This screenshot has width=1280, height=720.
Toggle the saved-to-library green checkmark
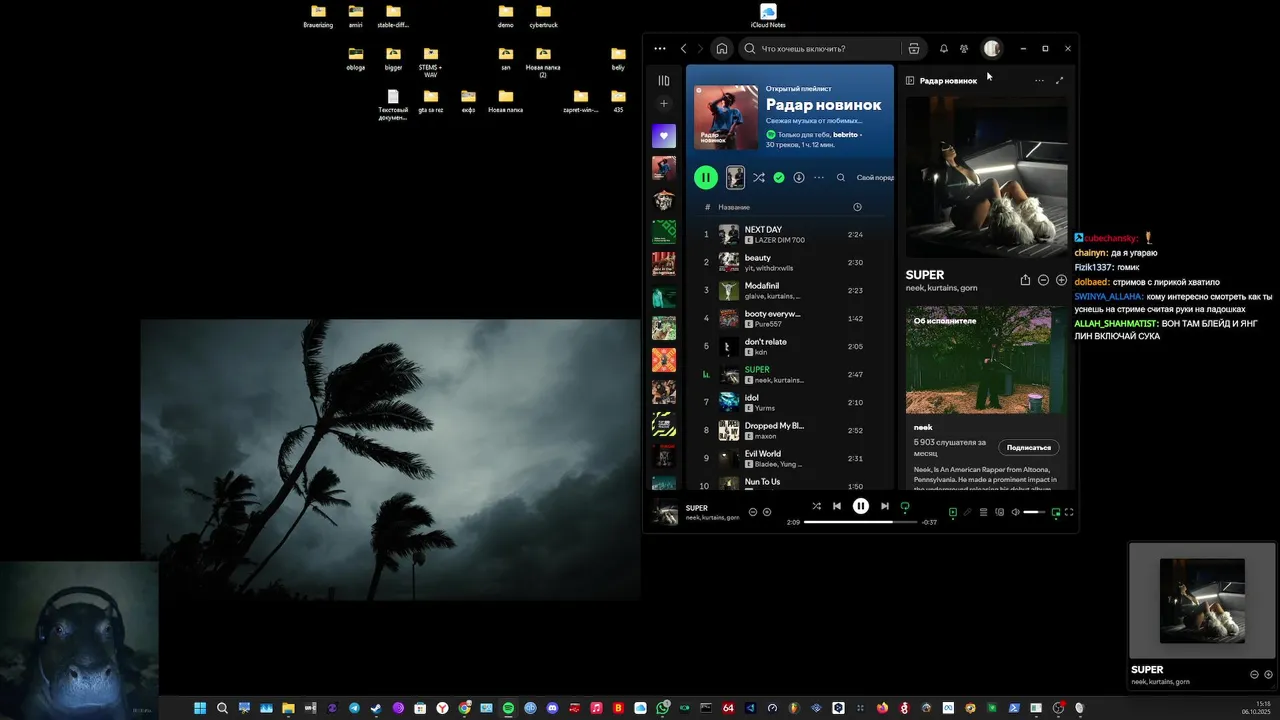(779, 177)
